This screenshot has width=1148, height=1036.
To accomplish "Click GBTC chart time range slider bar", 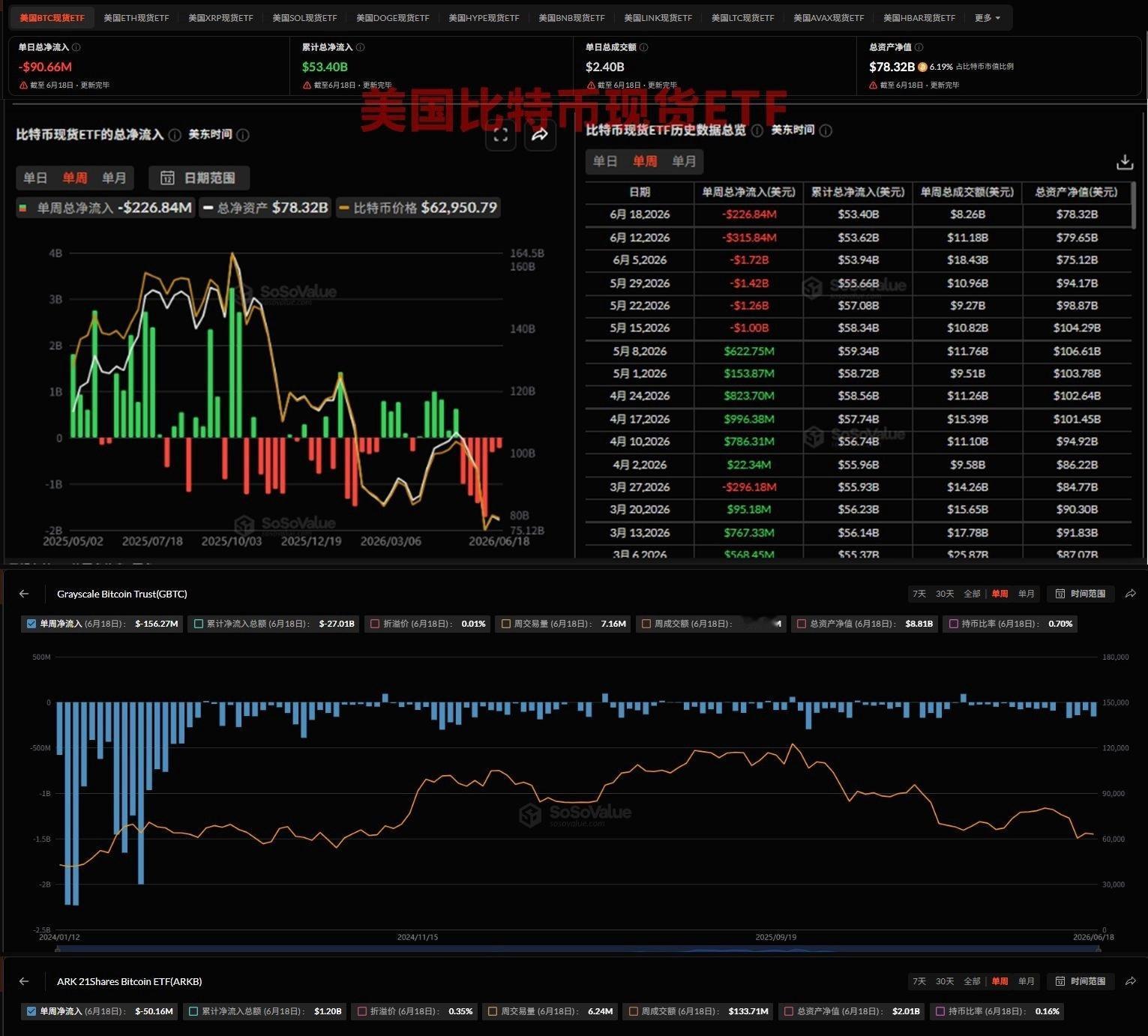I will tap(578, 949).
